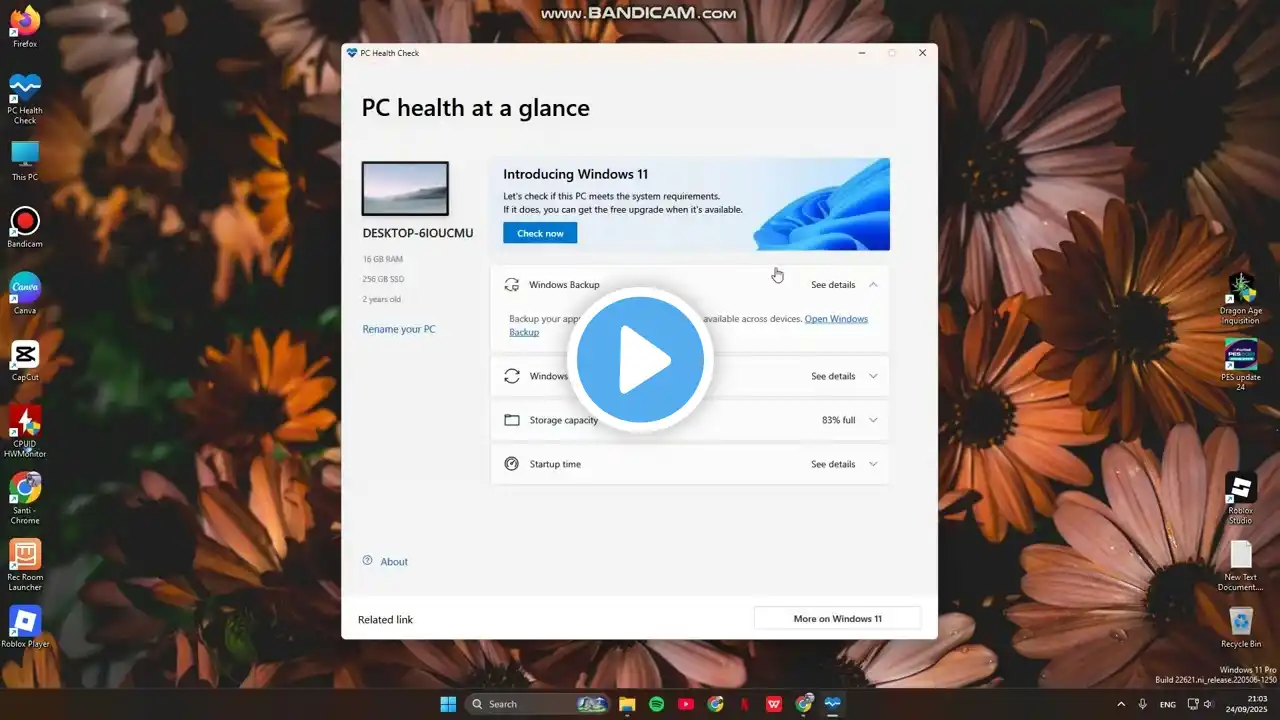Open the About link
The image size is (1280, 720).
click(x=394, y=562)
